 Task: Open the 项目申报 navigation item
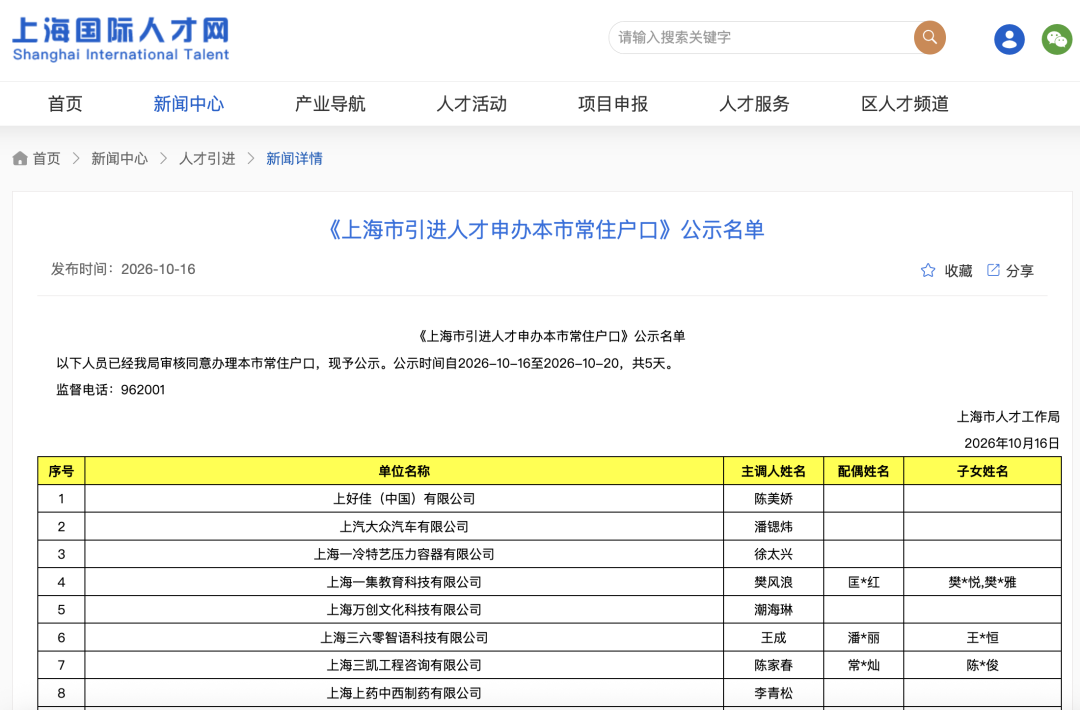click(613, 104)
